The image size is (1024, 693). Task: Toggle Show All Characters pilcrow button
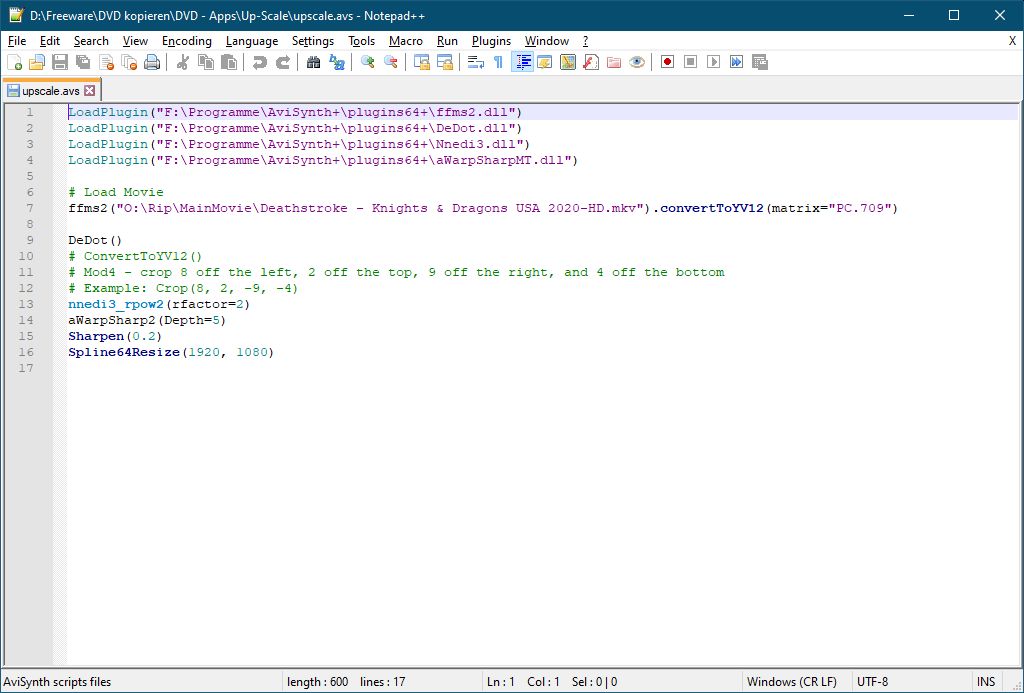[498, 62]
